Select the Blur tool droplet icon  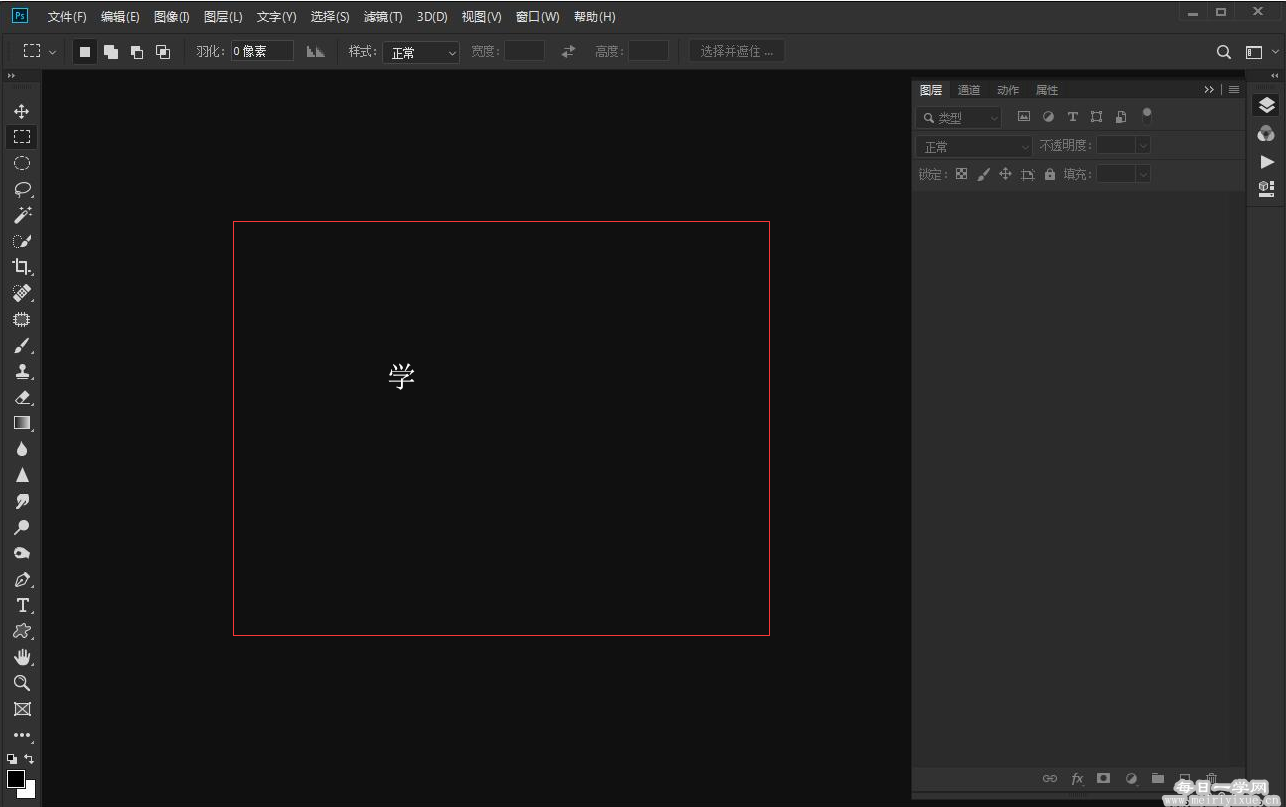(21, 449)
